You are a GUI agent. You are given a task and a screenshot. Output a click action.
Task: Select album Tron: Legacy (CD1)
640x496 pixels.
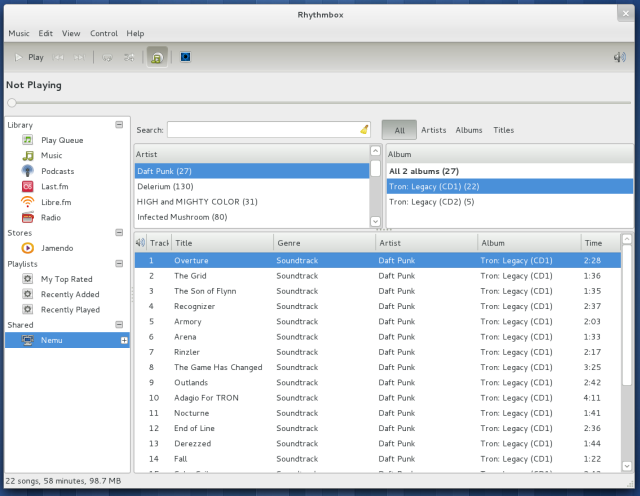tap(510, 187)
